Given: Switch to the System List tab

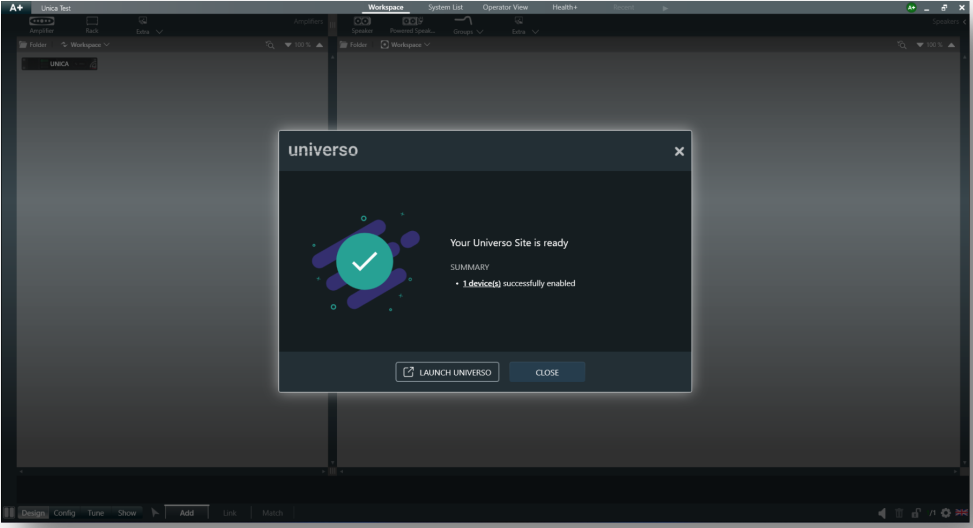Looking at the screenshot, I should 445,7.
